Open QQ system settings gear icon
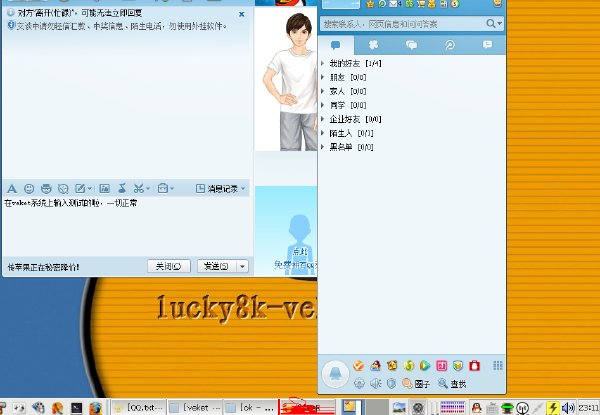This screenshot has height=415, width=600. point(359,383)
